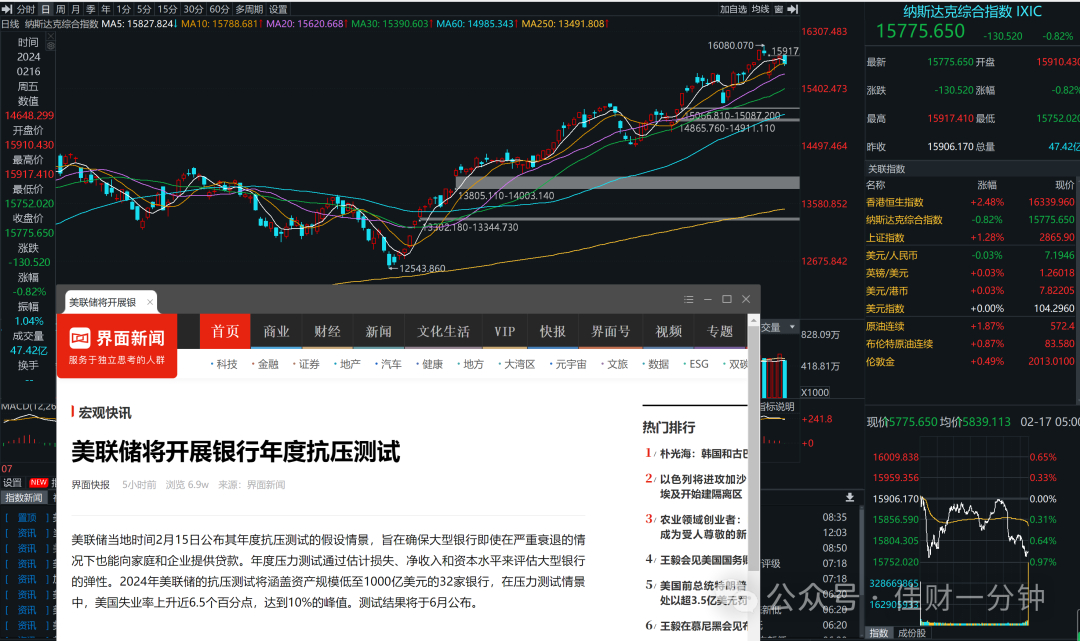Switch to 成份股 tab bottom right
The width and height of the screenshot is (1080, 641).
[911, 633]
